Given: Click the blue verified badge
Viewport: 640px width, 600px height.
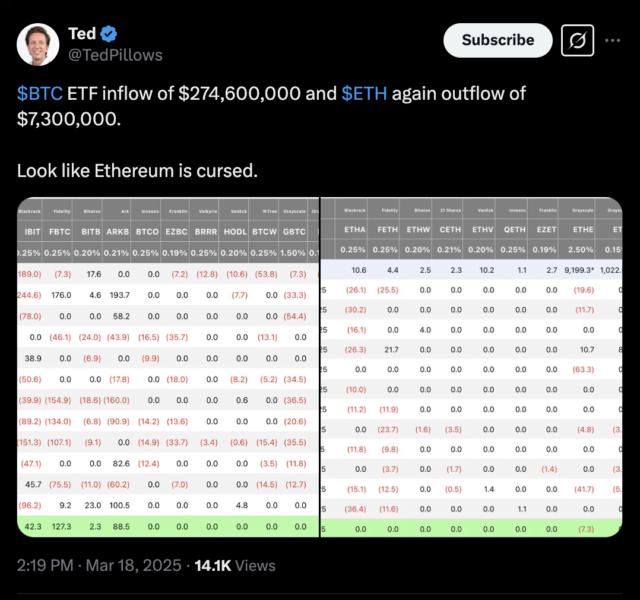Looking at the screenshot, I should pyautogui.click(x=109, y=34).
